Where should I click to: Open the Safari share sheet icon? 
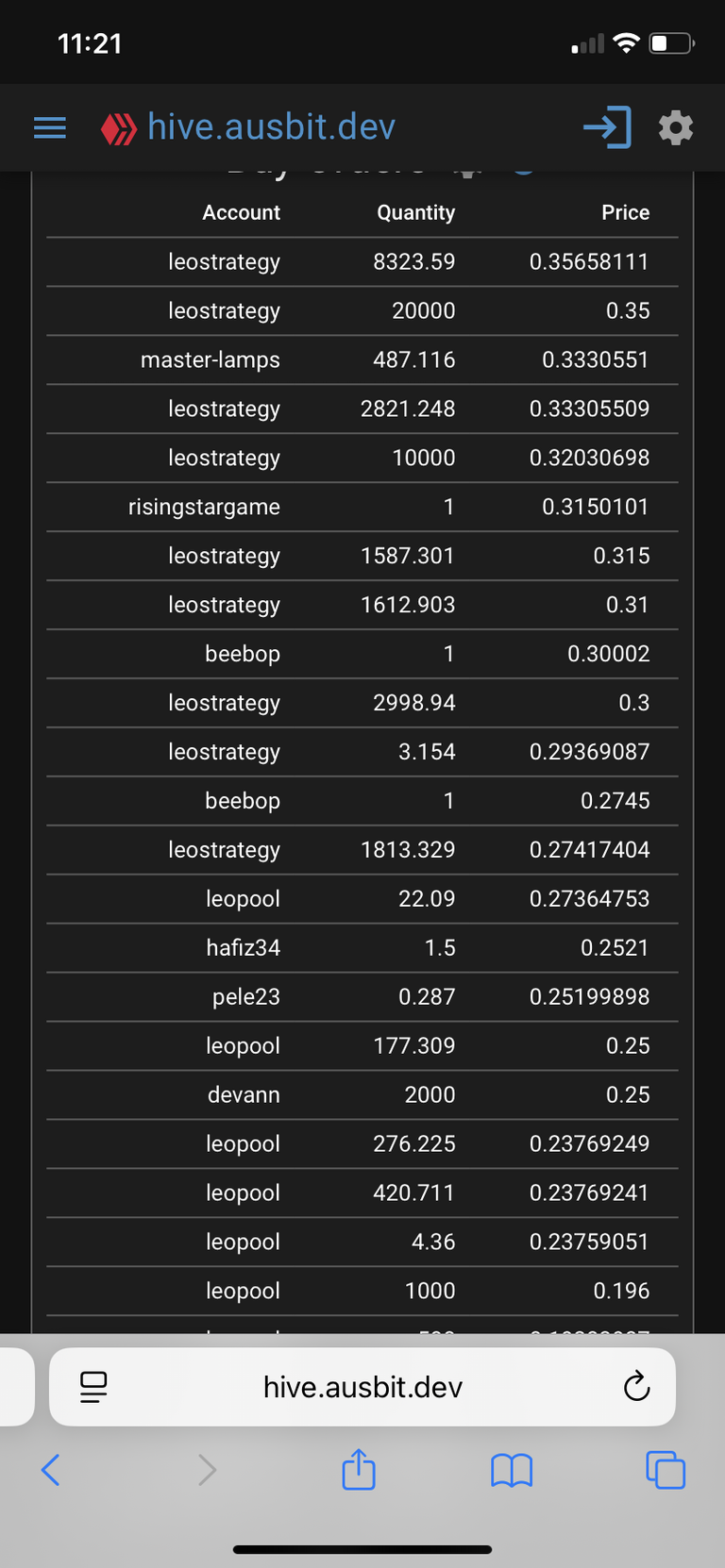359,1469
